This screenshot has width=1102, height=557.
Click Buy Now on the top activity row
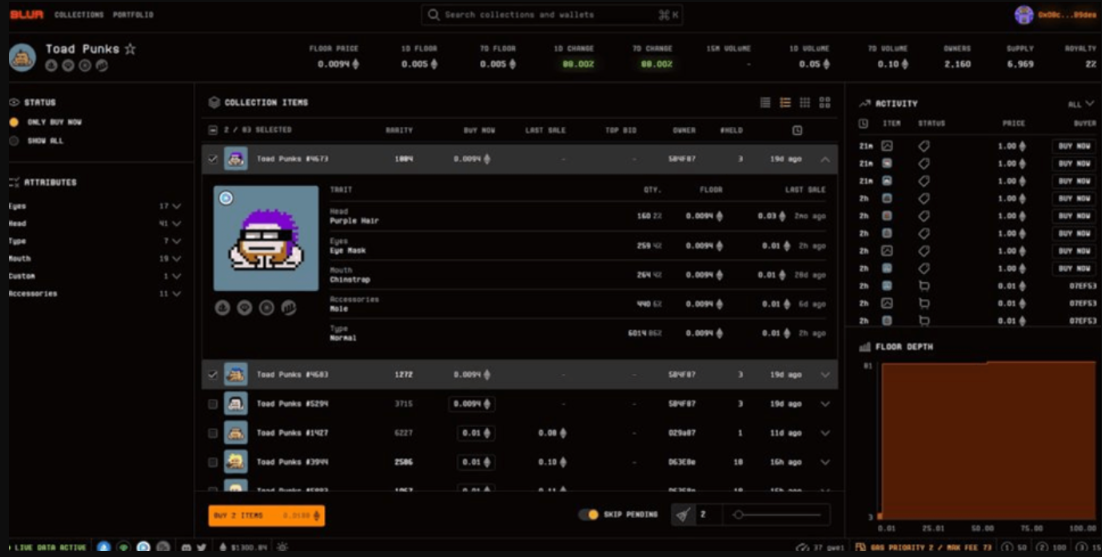[x=1074, y=146]
